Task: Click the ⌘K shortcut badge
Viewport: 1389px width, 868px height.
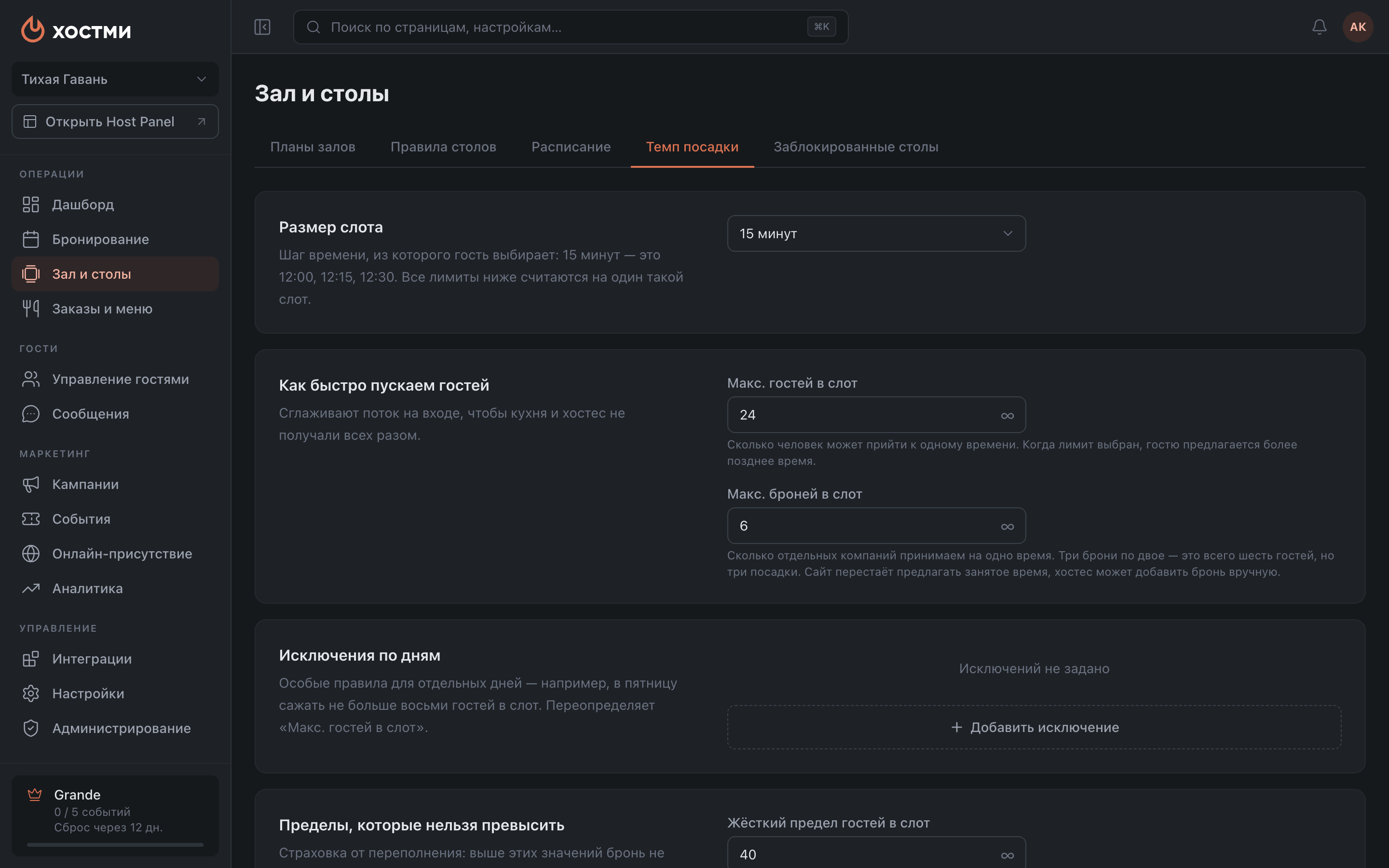Action: 821,27
